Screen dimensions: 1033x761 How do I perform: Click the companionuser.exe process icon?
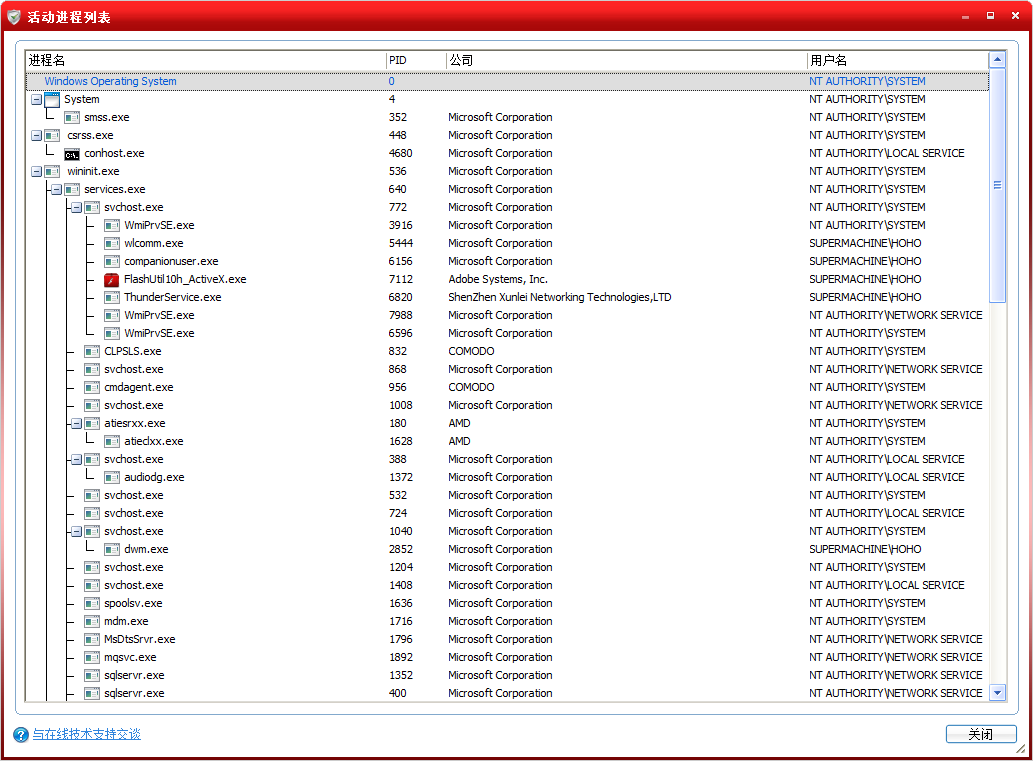click(x=111, y=262)
